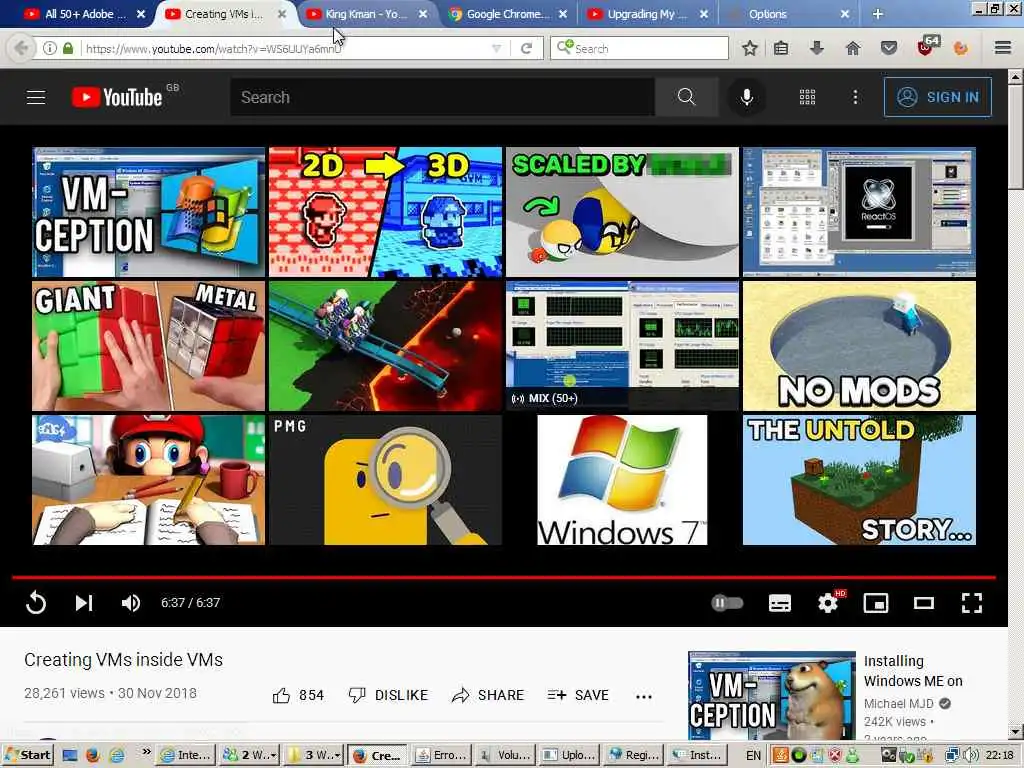This screenshot has height=768, width=1024.
Task: Open the YouTube hamburger guide menu
Action: 36,97
